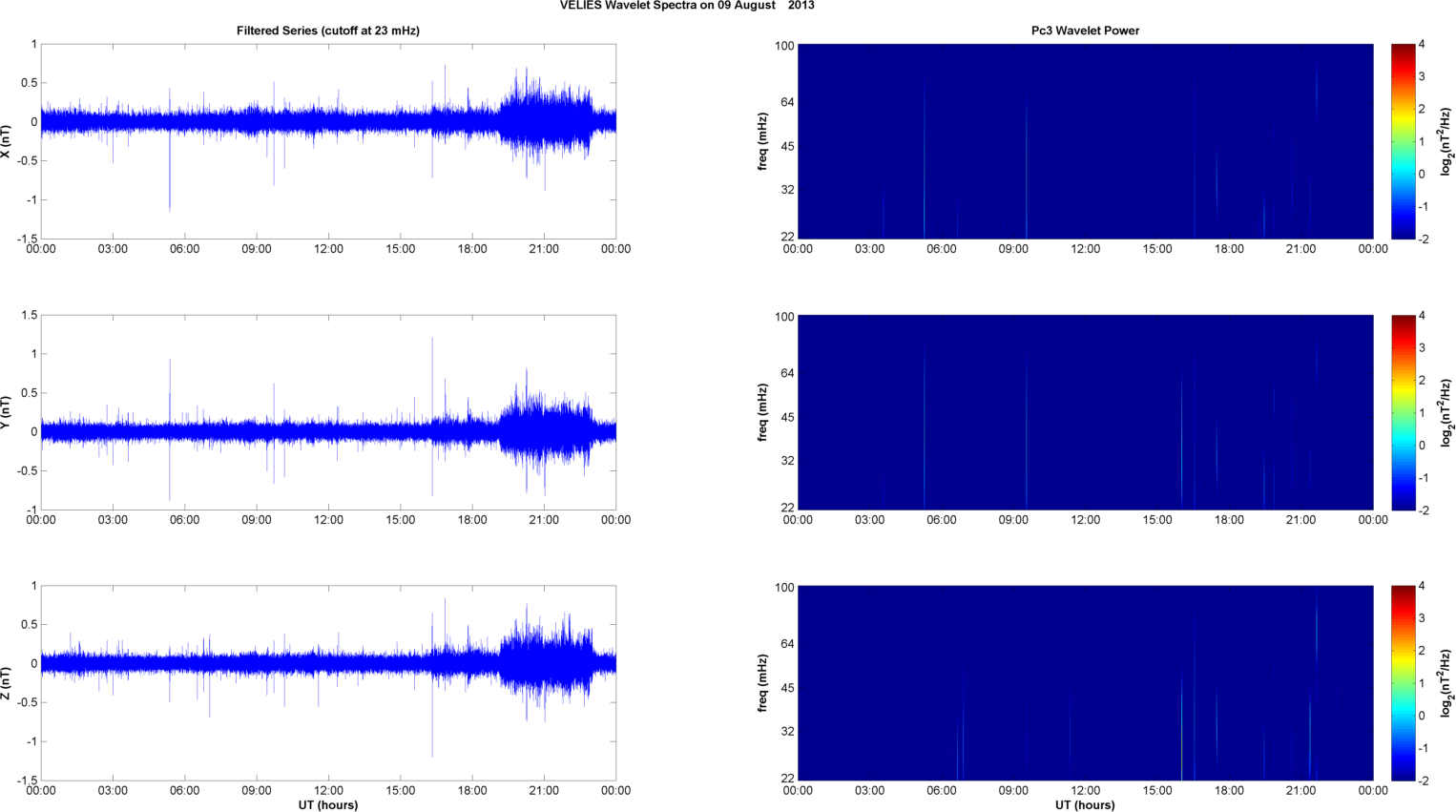Click the 45 frequency tick on Y spectrogram
The height and width of the screenshot is (812, 1456).
pyautogui.click(x=787, y=417)
